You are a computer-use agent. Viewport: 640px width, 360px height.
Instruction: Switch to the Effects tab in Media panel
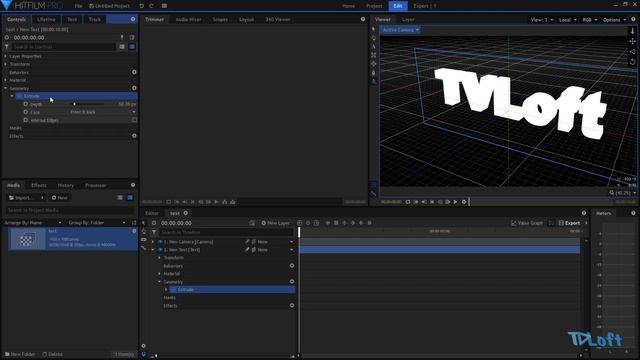[x=39, y=185]
